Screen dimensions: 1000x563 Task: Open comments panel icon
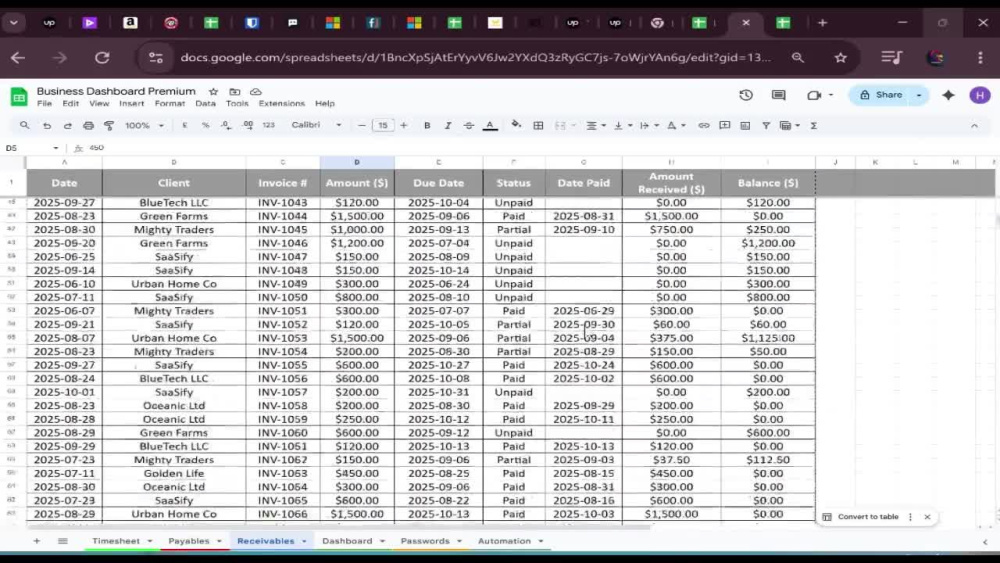(779, 95)
